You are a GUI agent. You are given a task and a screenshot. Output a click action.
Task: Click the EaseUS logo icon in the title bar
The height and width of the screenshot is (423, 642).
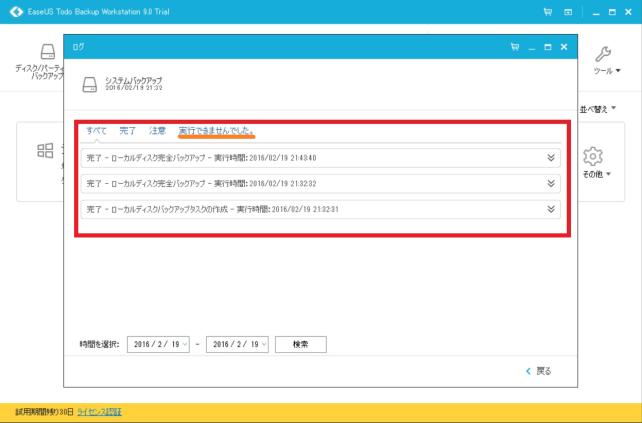[16, 11]
